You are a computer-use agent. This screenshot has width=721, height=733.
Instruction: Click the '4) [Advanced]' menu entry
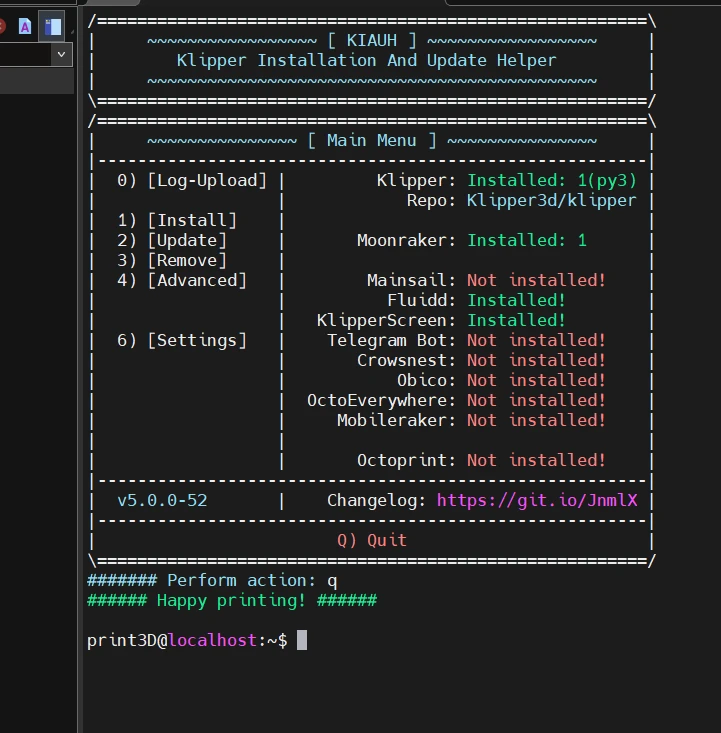tap(182, 280)
